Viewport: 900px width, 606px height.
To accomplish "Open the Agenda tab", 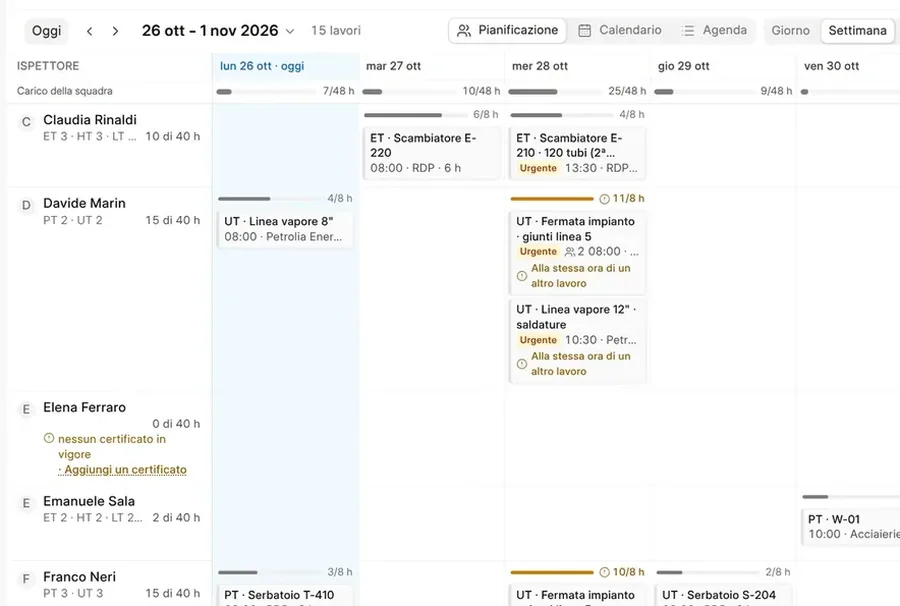I will (714, 30).
